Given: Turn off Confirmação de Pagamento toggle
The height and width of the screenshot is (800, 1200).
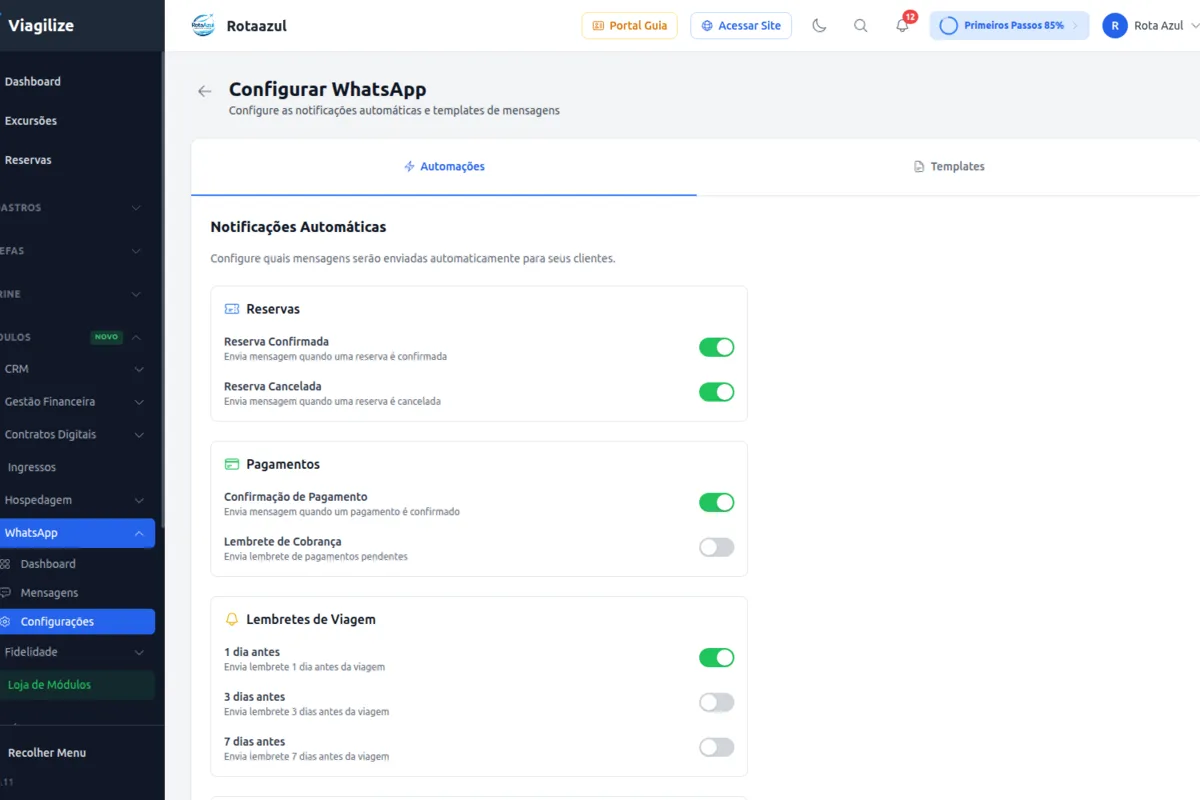Looking at the screenshot, I should pos(716,502).
